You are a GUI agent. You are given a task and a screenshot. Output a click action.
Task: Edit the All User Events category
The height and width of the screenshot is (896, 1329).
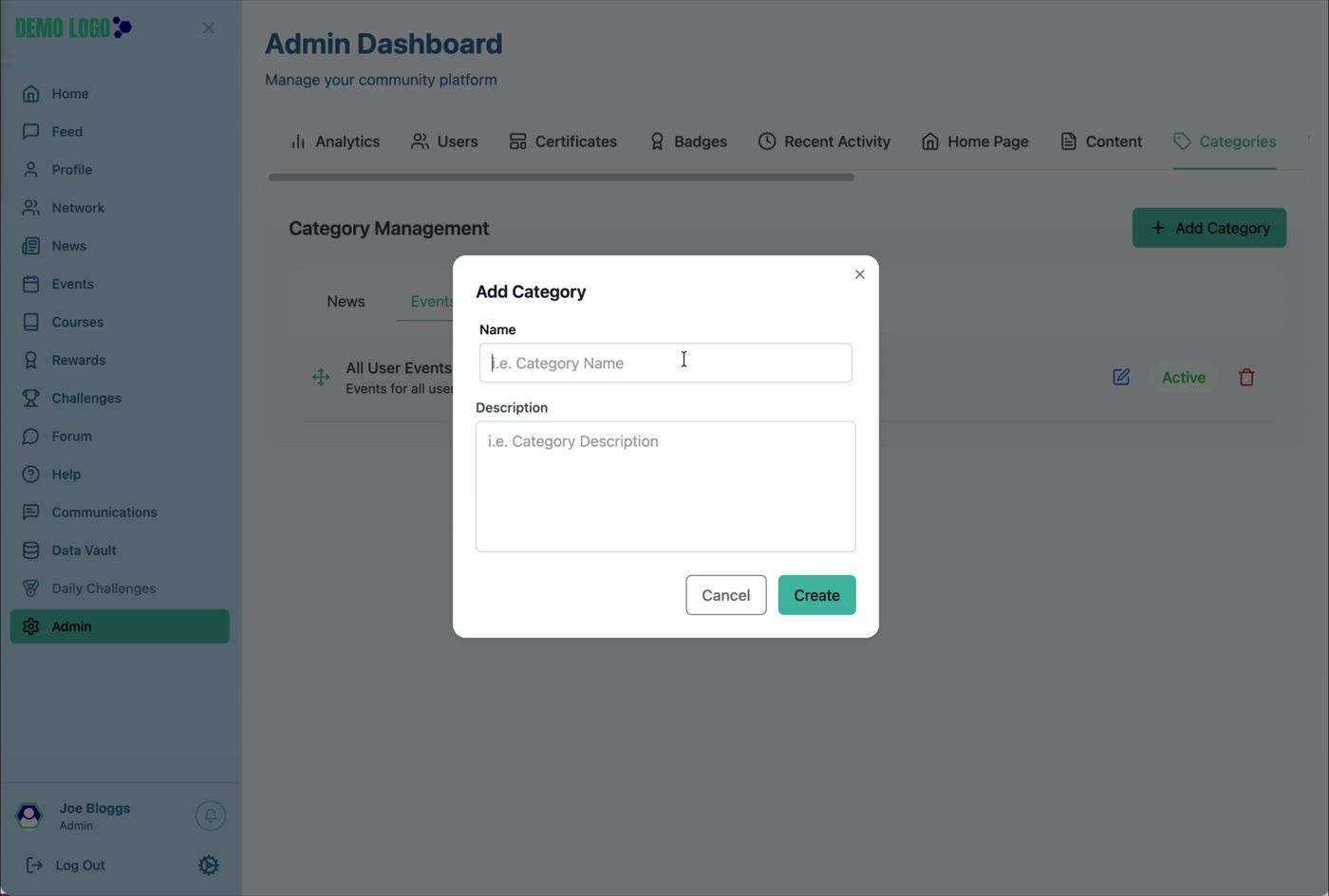pos(1121,378)
